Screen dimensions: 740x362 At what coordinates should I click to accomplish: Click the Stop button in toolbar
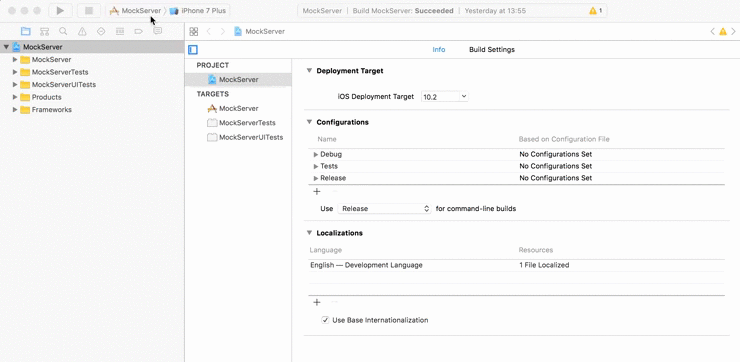point(89,10)
